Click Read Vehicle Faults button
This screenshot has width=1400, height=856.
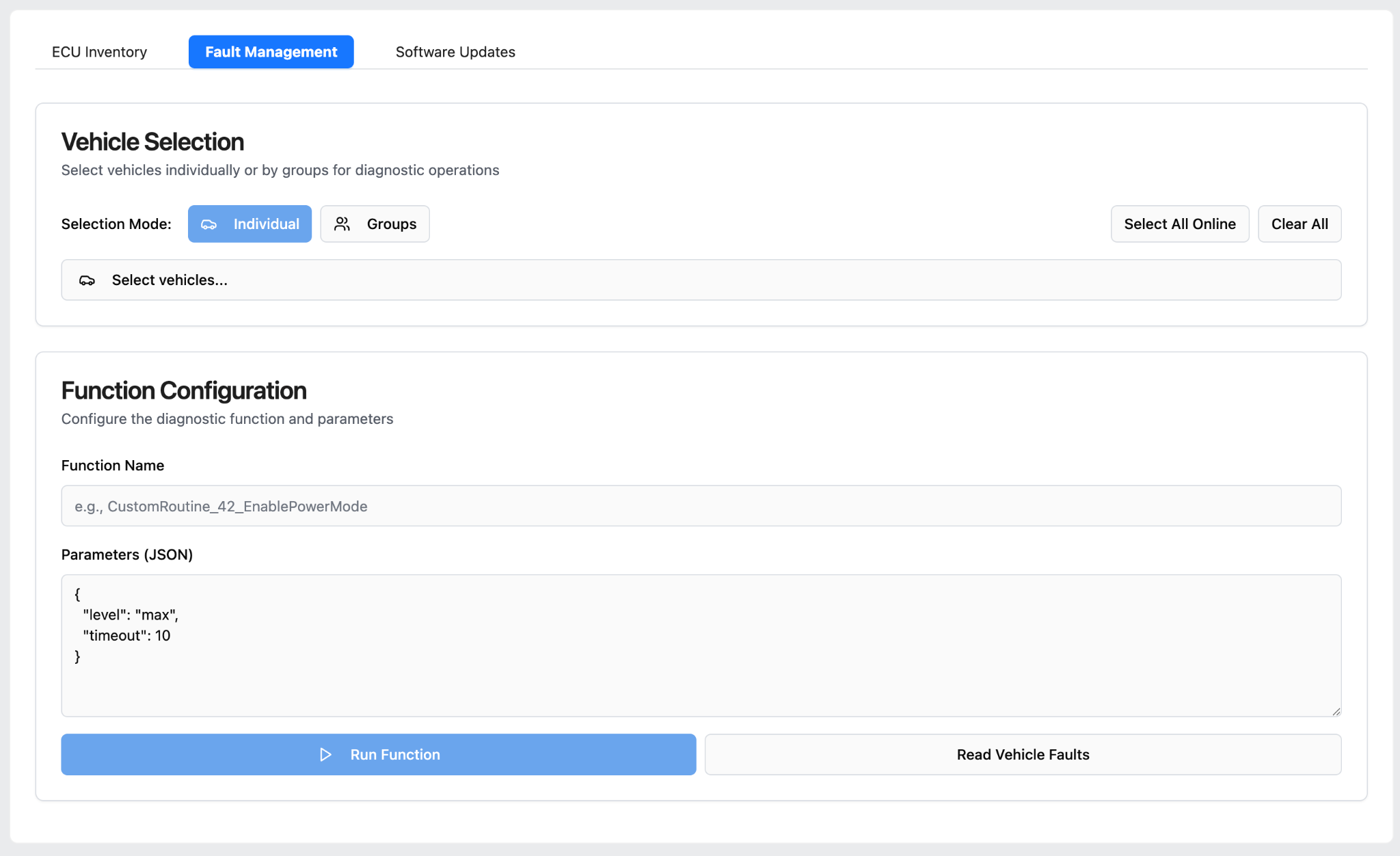click(1023, 755)
